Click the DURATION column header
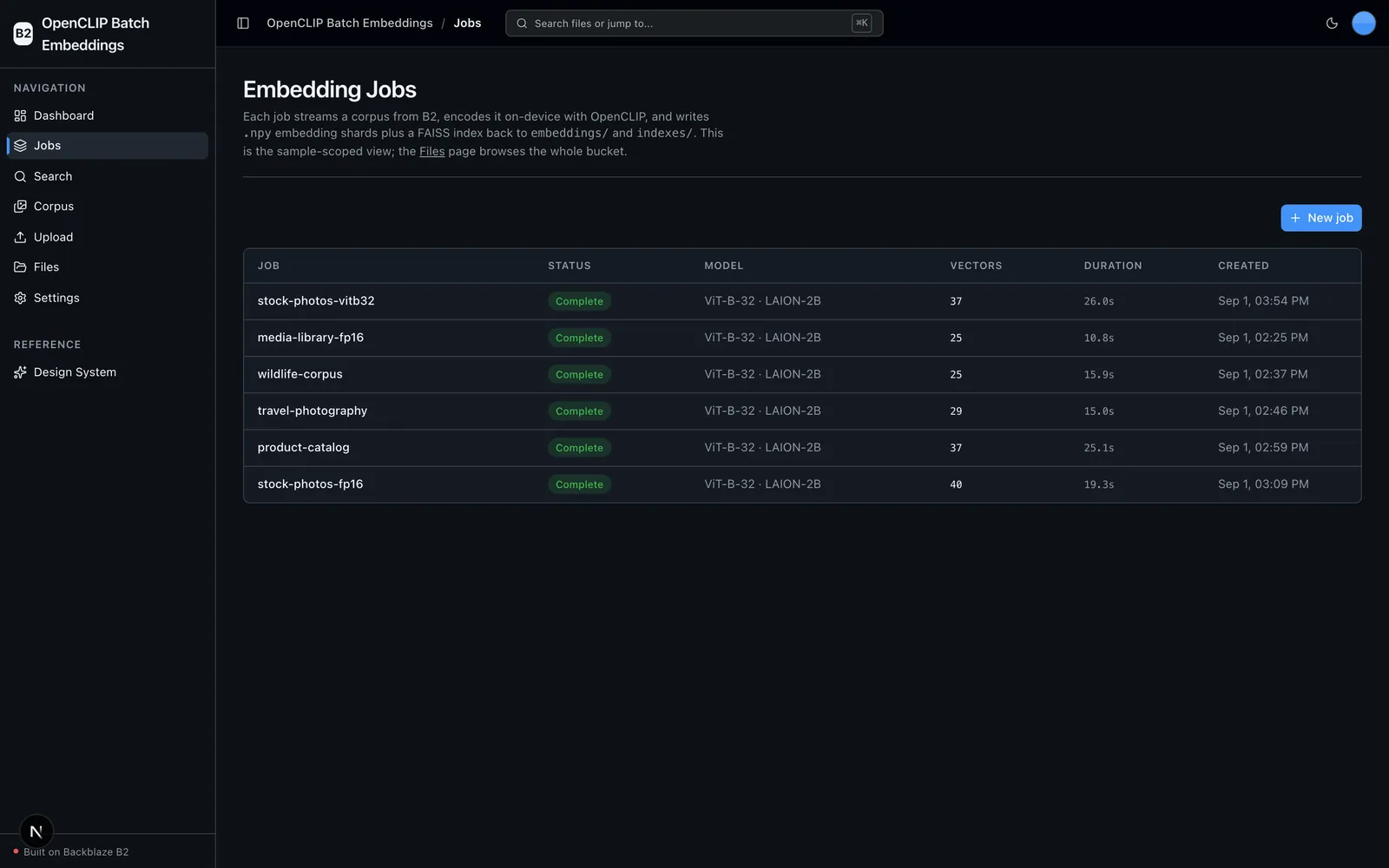Image resolution: width=1389 pixels, height=868 pixels. click(x=1113, y=266)
